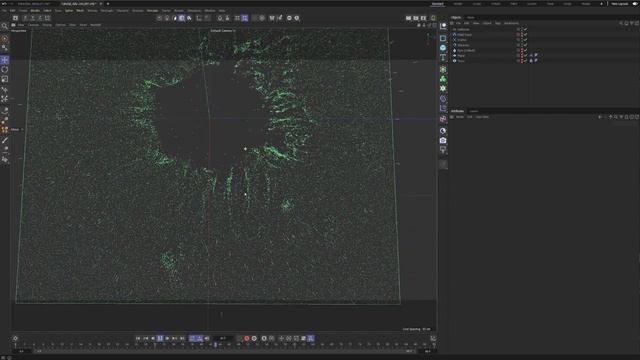
Task: Click first tag on the Plane row
Action: [531, 56]
